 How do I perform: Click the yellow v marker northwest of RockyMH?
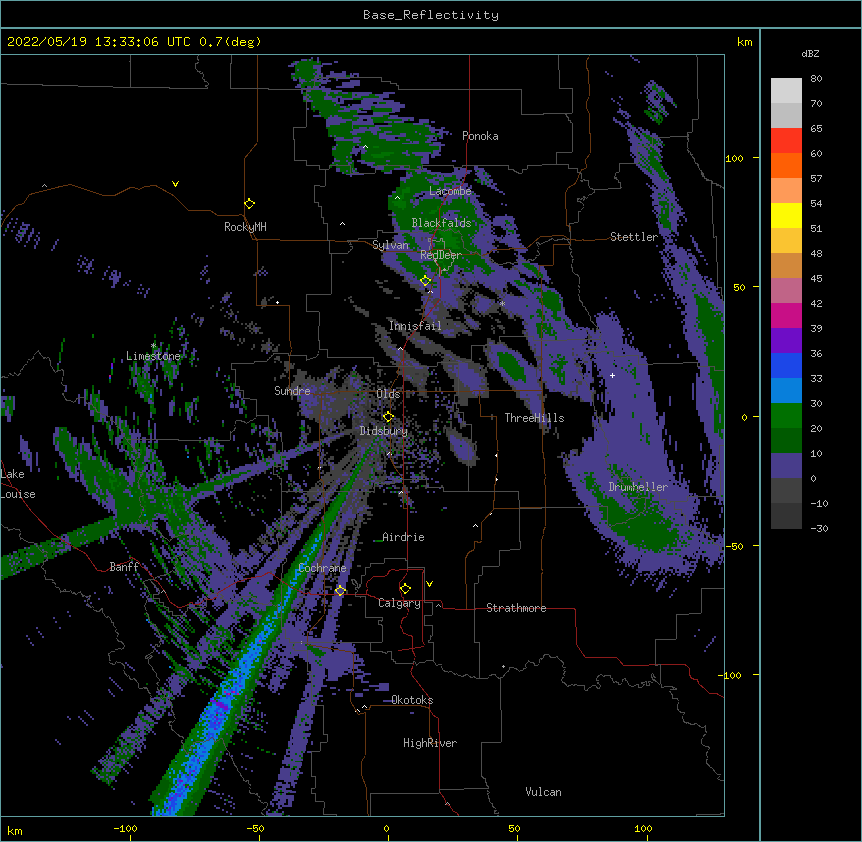175,184
